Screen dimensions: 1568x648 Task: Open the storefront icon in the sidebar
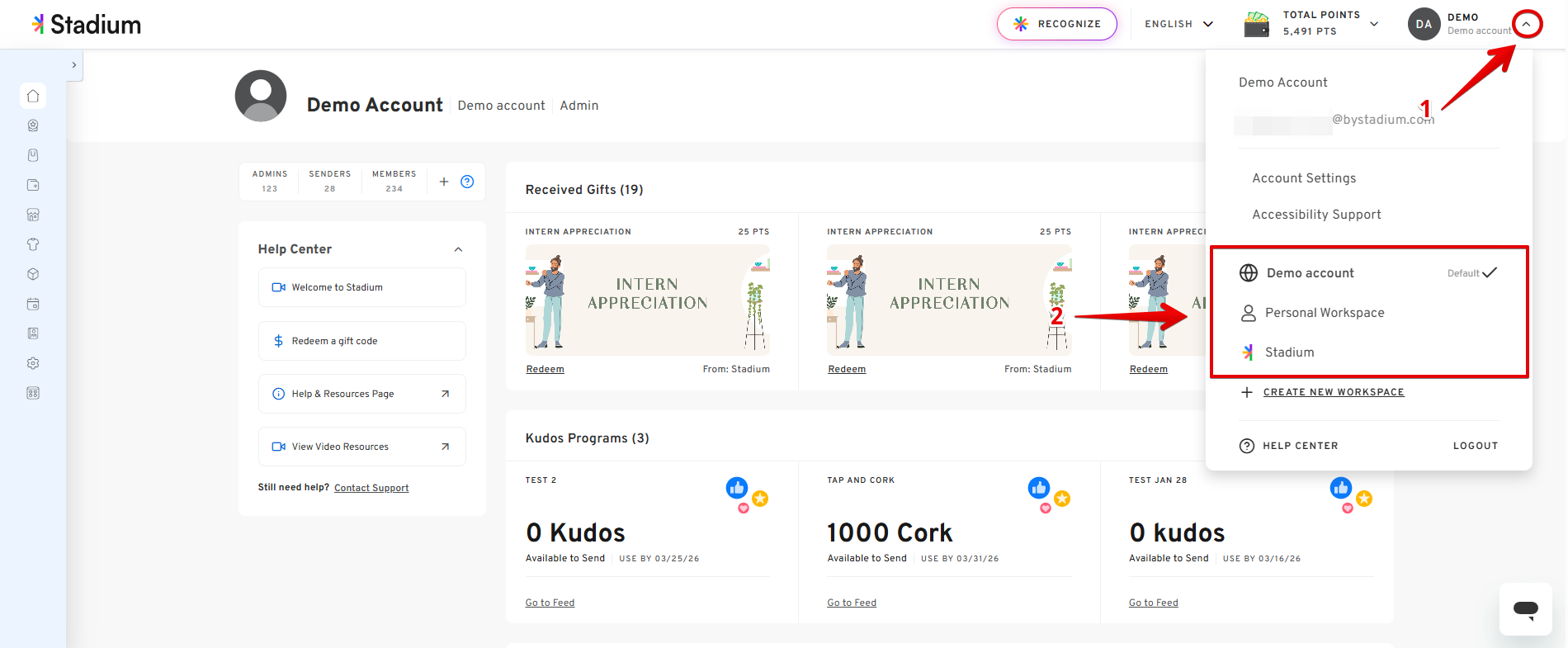[x=33, y=215]
